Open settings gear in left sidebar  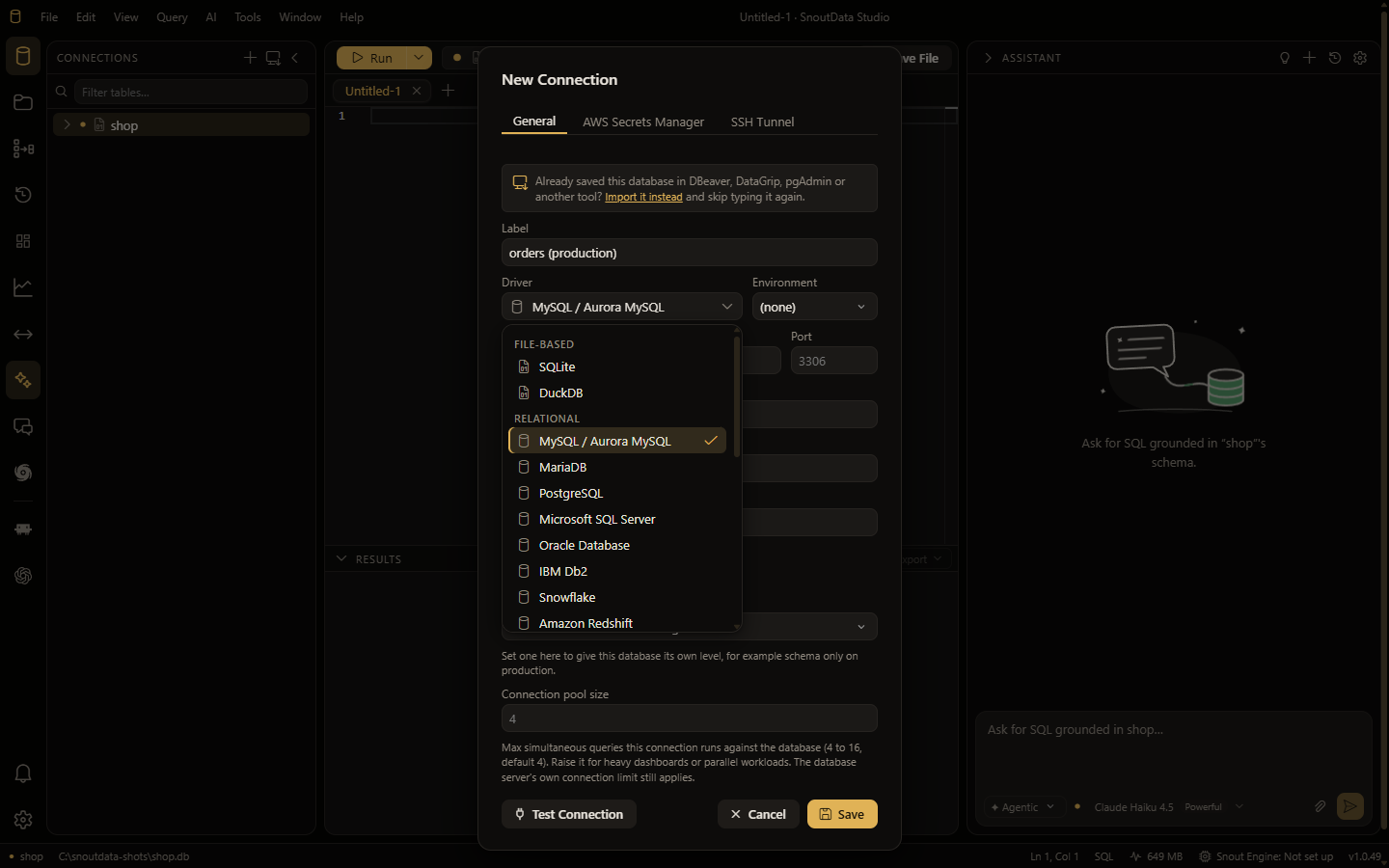coord(23,820)
